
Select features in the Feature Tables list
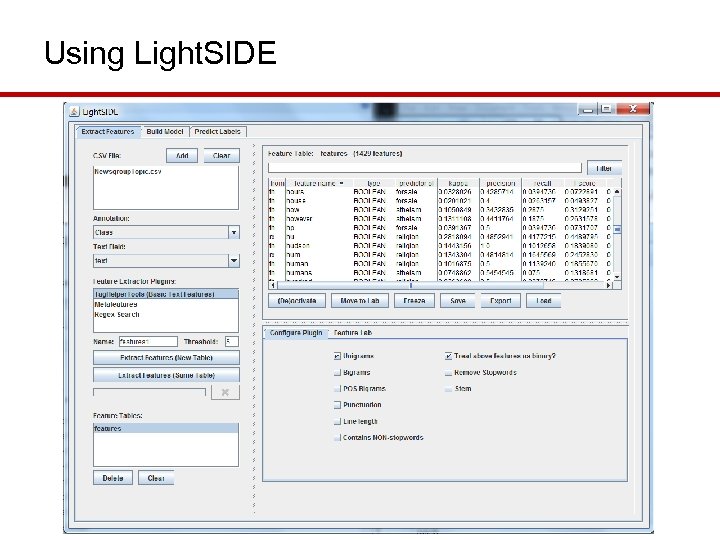click(x=166, y=428)
